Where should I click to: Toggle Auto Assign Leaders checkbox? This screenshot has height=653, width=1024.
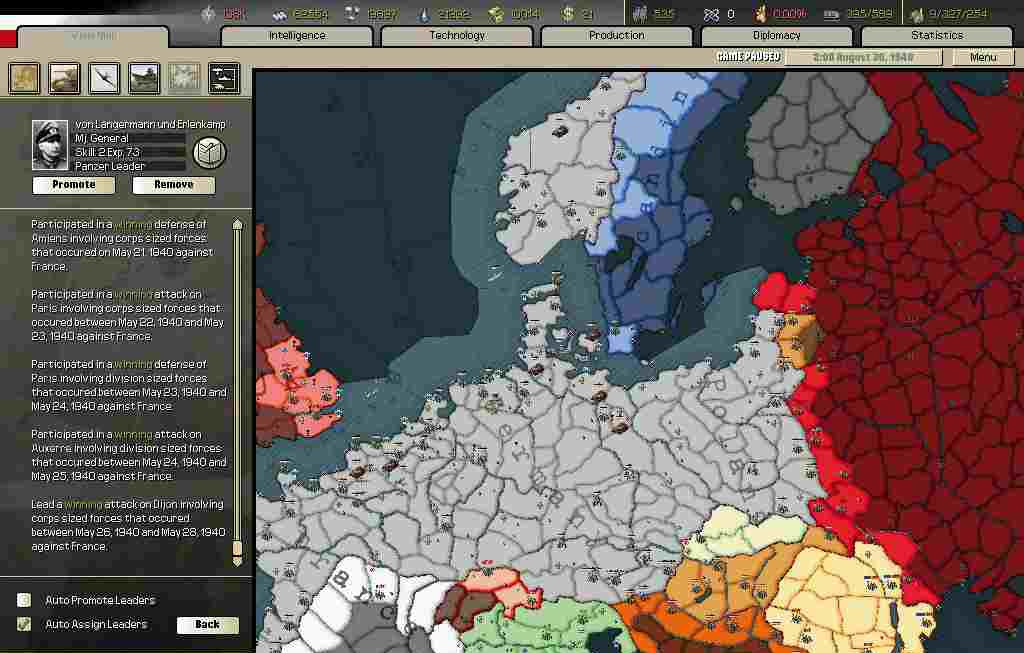click(x=24, y=624)
